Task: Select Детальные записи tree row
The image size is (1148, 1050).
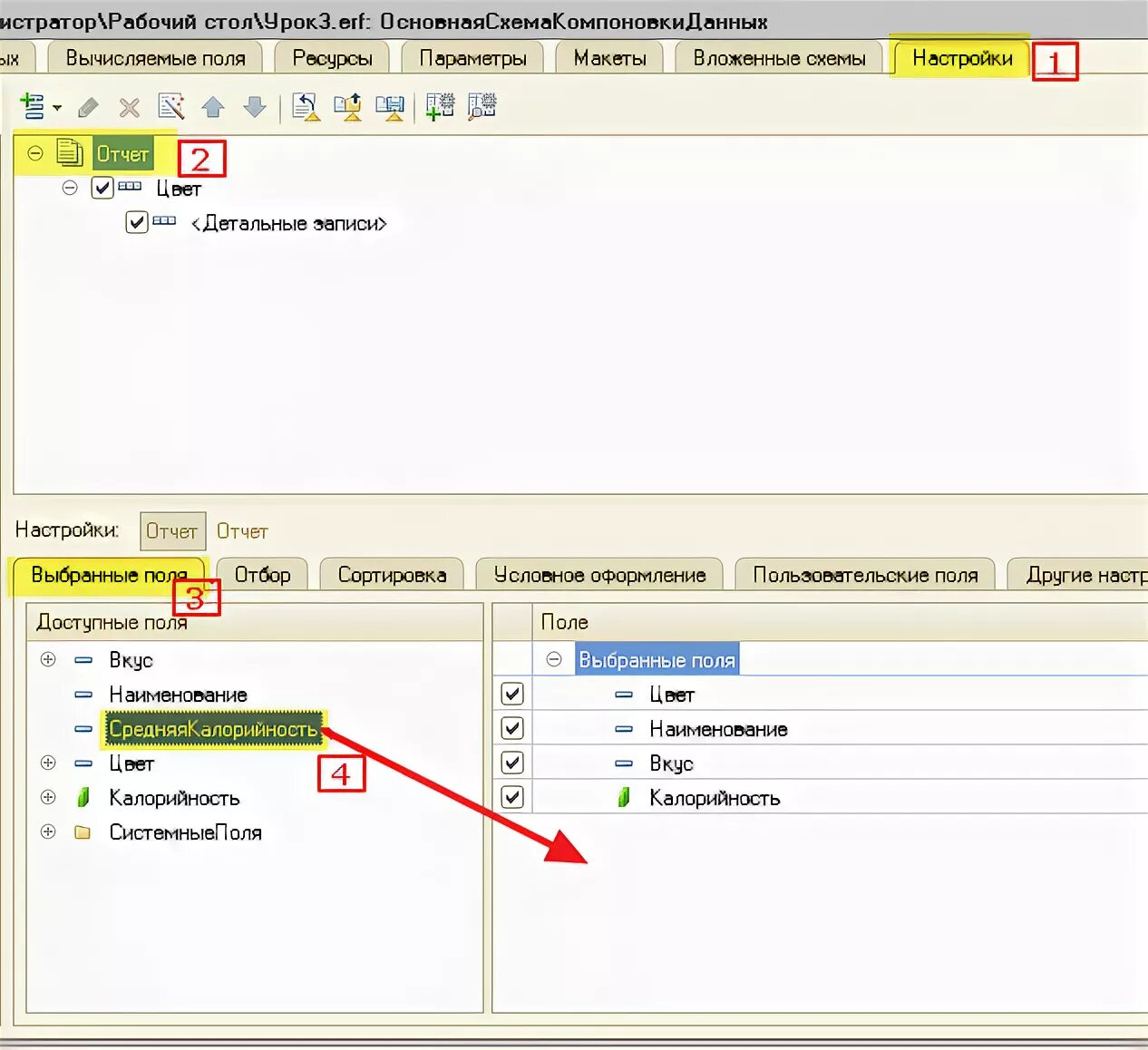Action: tap(288, 223)
